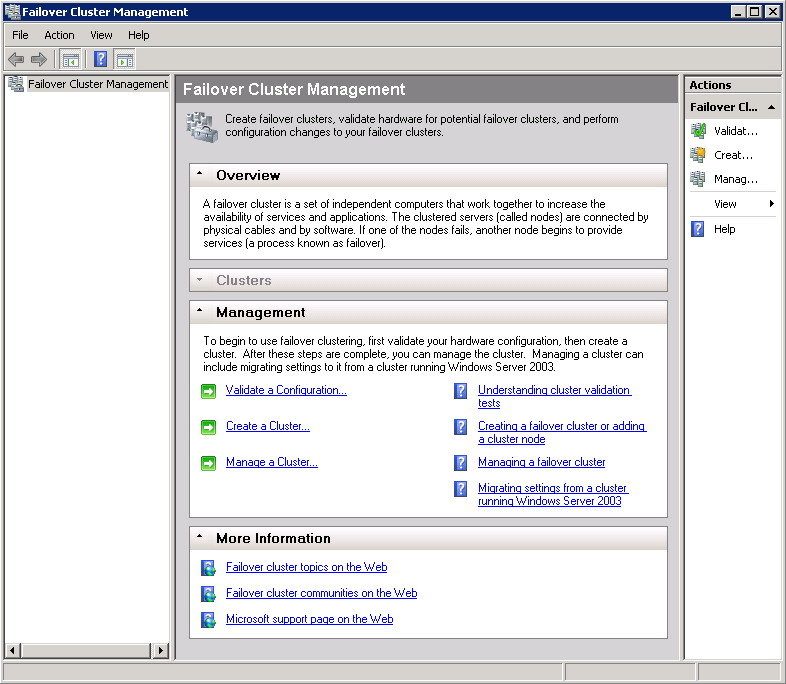Click the green arrow icon beside Create a Cluster
This screenshot has height=684, width=786.
point(208,427)
